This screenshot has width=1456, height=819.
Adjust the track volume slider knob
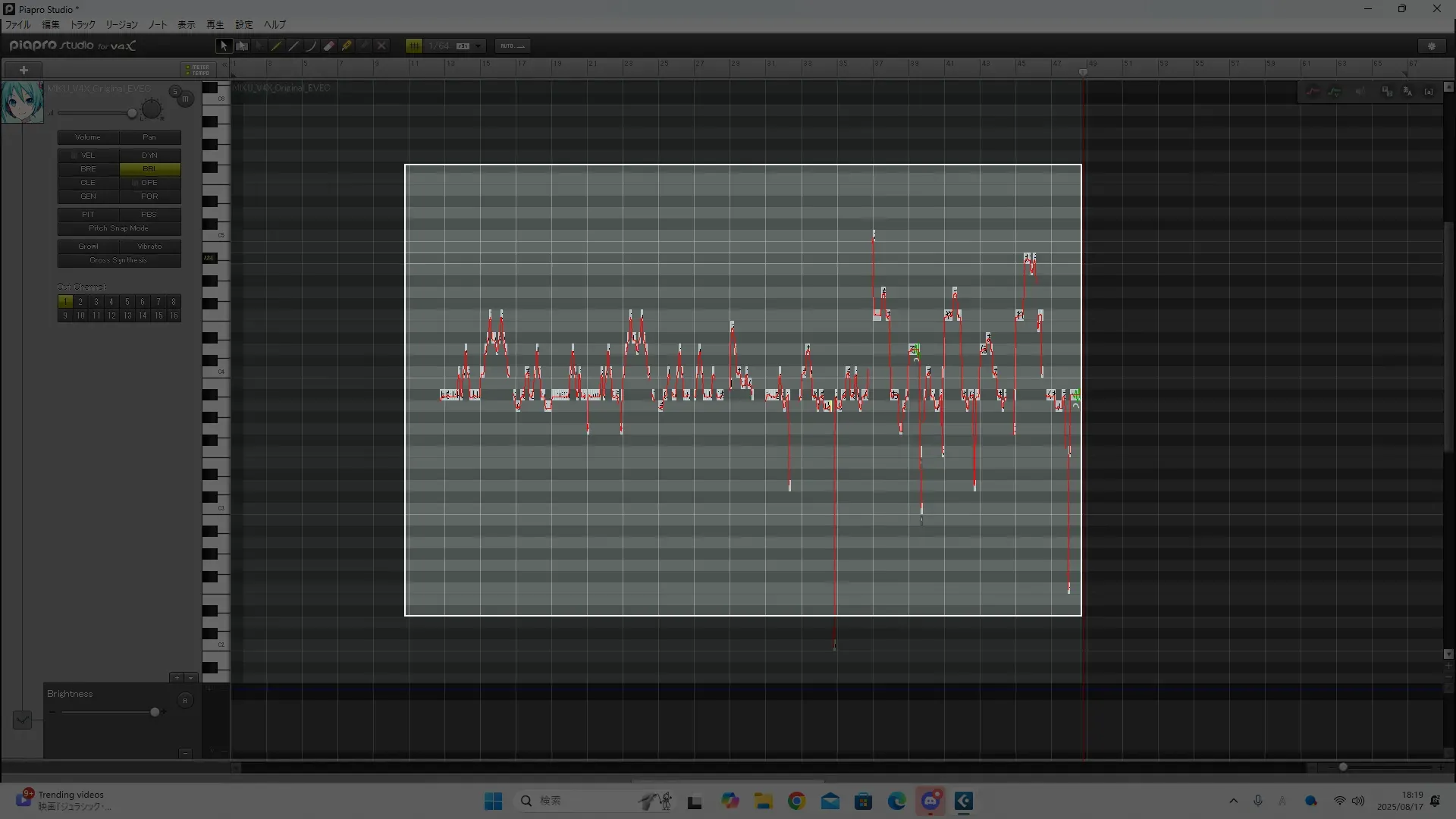coord(132,113)
